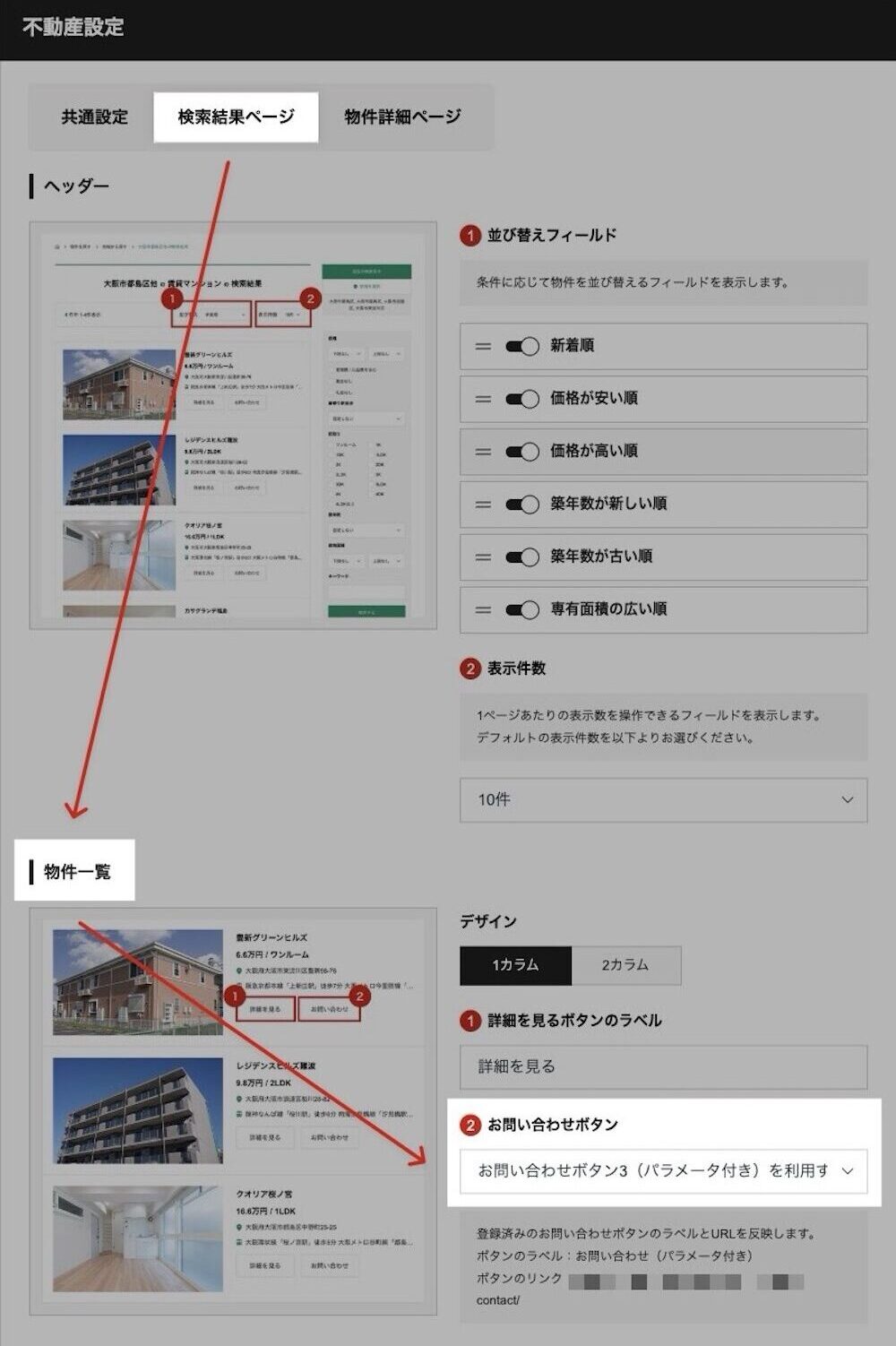Open the 検索結果ページ tab

coord(236,117)
